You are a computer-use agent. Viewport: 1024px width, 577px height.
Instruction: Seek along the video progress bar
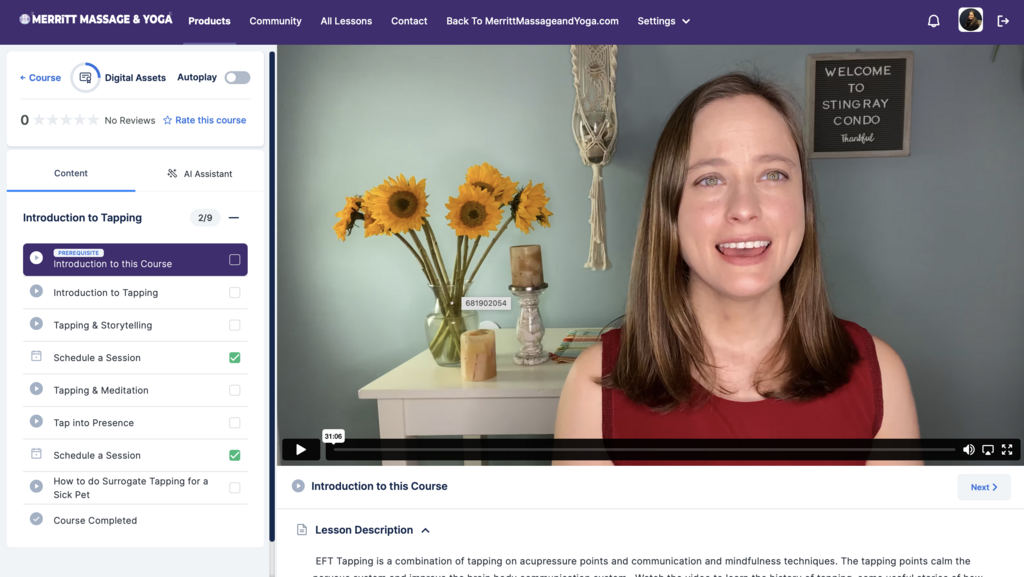tap(640, 450)
